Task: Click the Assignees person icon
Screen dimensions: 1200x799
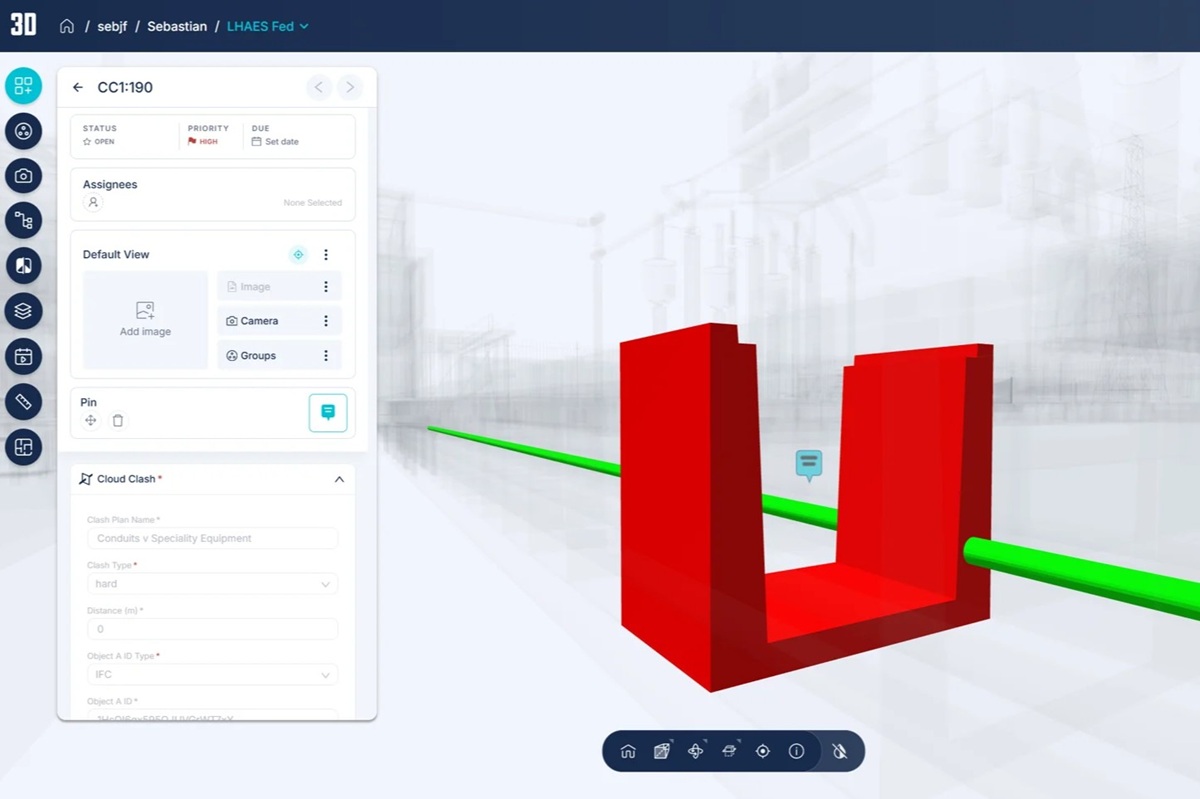Action: 93,202
